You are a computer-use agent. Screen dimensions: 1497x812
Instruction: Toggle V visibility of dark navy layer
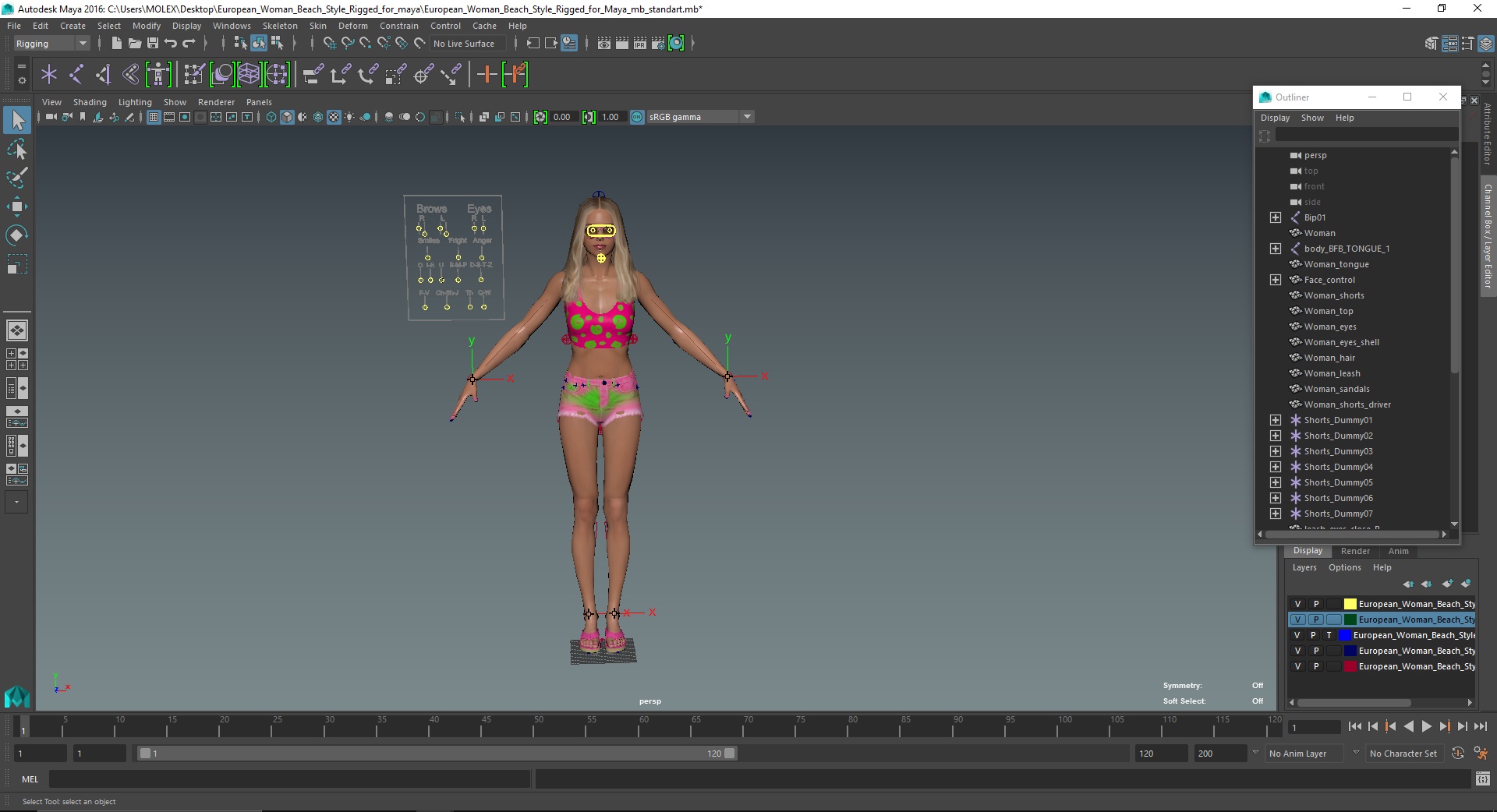coord(1297,651)
